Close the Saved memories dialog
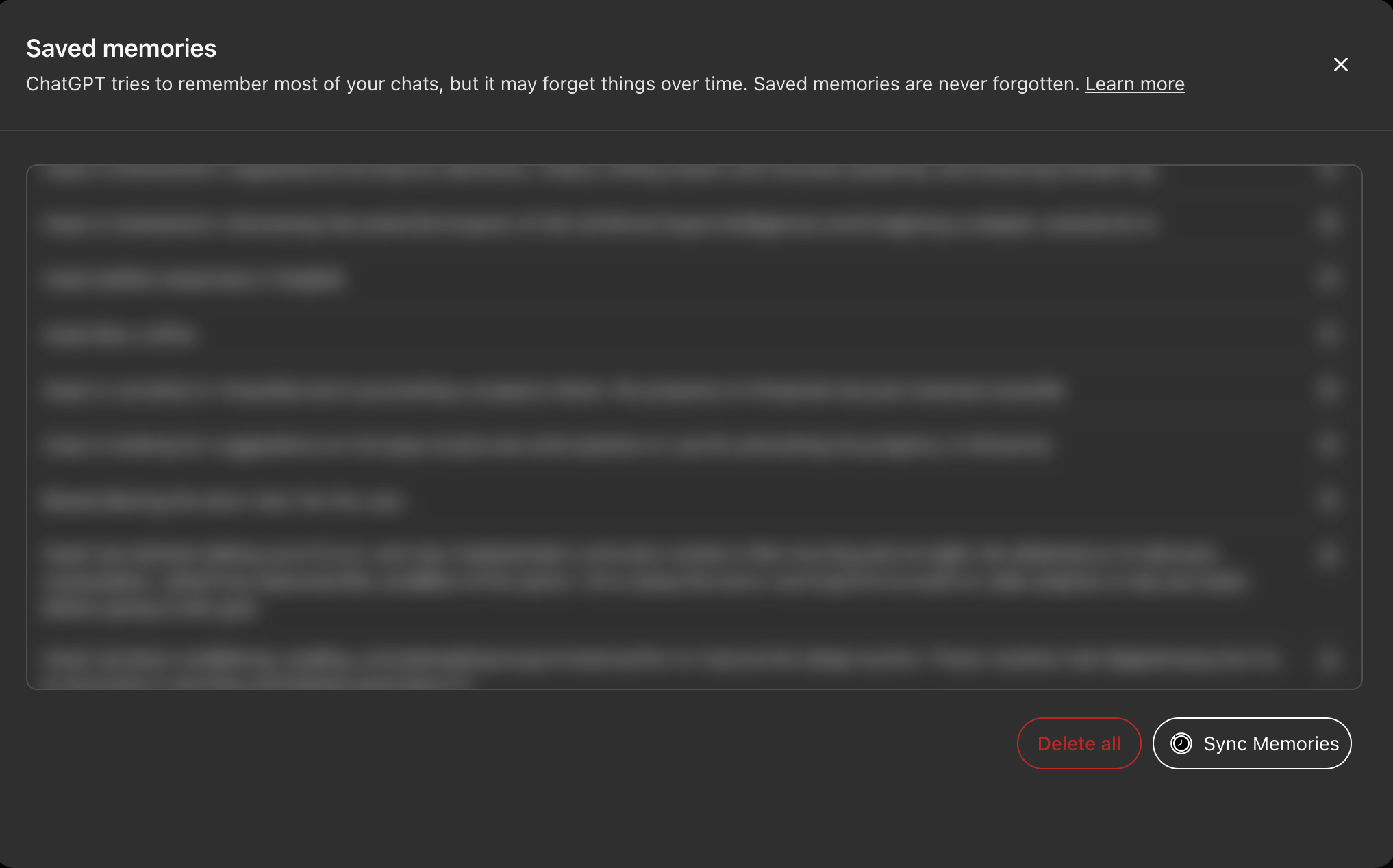Screen dimensions: 1393x868 [1340, 64]
